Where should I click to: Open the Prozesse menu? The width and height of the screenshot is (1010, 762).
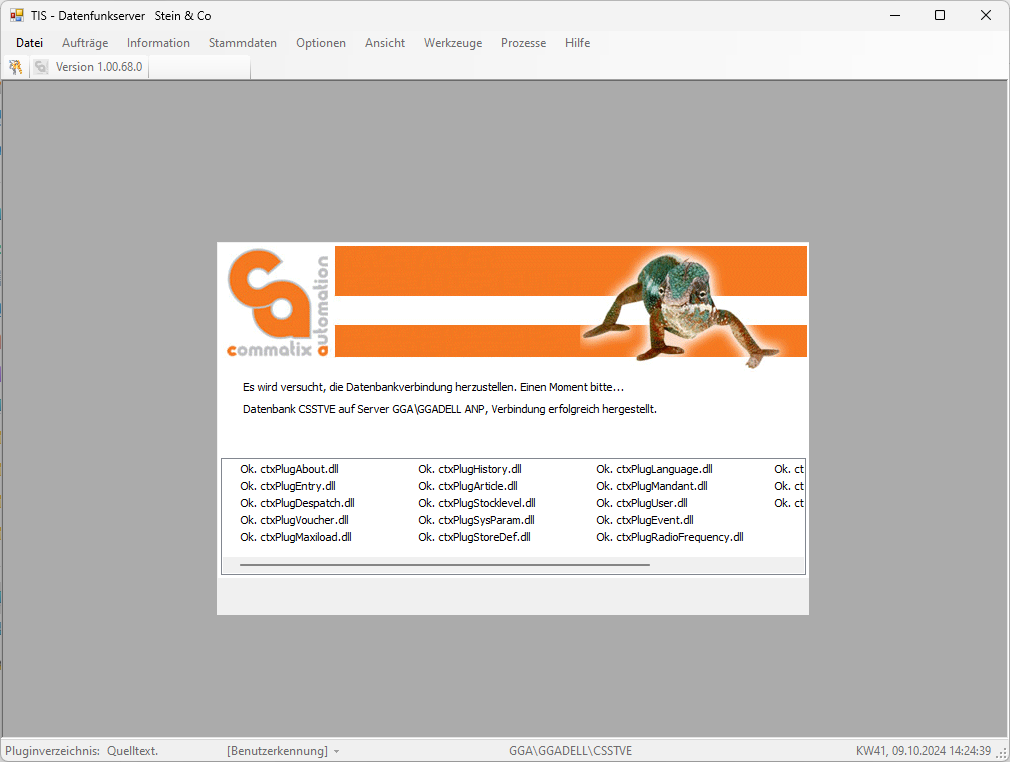(x=524, y=43)
